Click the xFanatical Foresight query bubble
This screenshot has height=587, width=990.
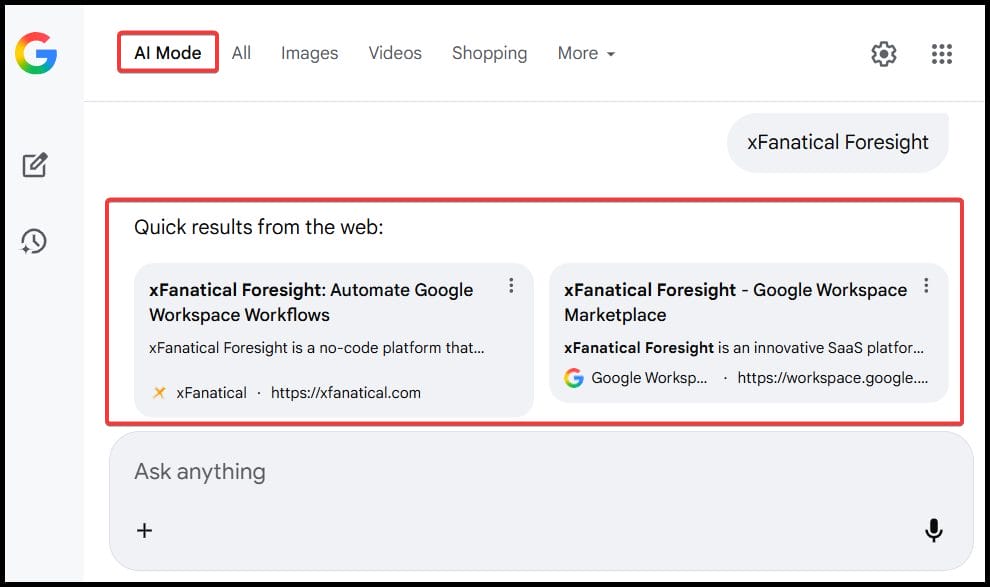(x=836, y=142)
